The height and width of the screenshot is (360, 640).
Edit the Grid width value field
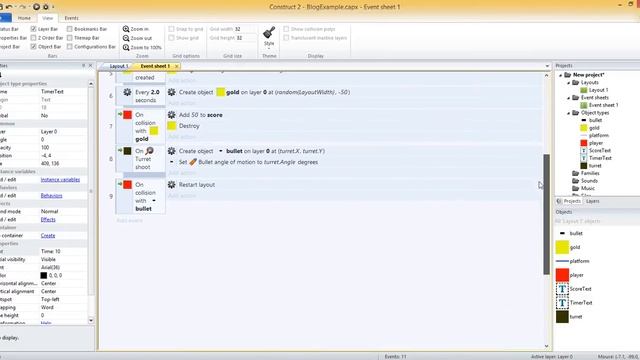(x=245, y=29)
